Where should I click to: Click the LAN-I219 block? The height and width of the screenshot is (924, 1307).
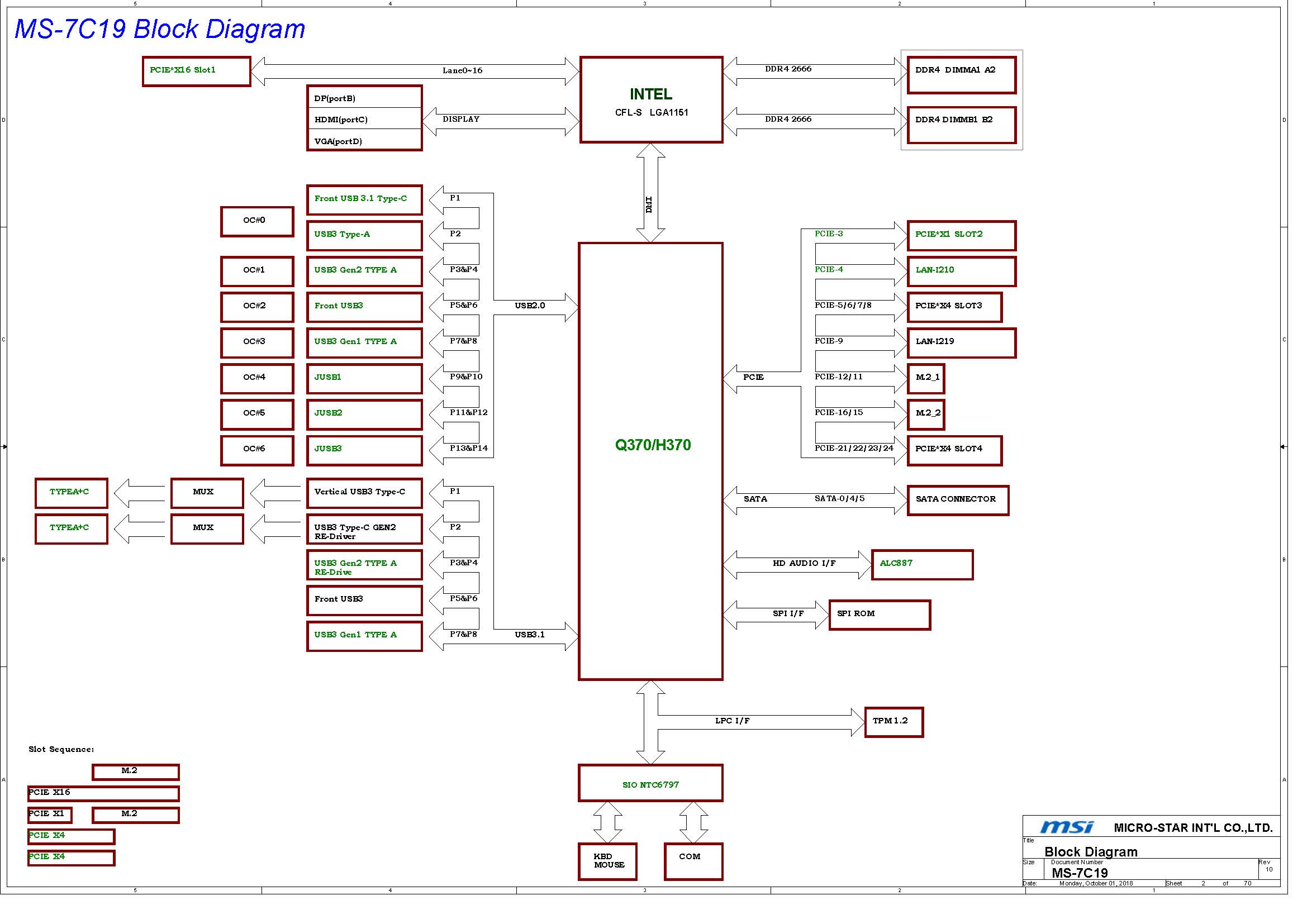click(962, 343)
